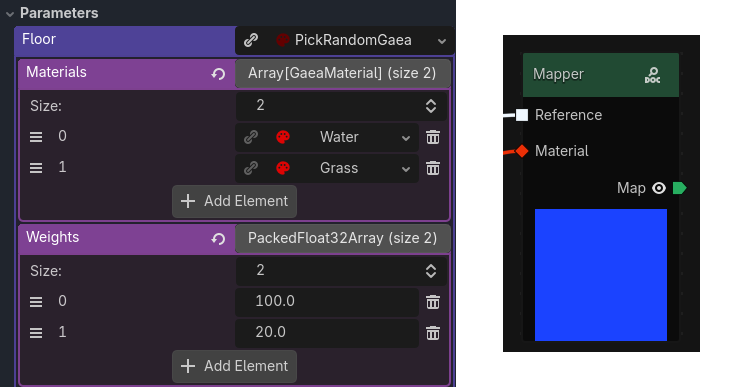This screenshot has height=387, width=738.
Task: Click the Material input port of Mapper
Action: (x=521, y=151)
